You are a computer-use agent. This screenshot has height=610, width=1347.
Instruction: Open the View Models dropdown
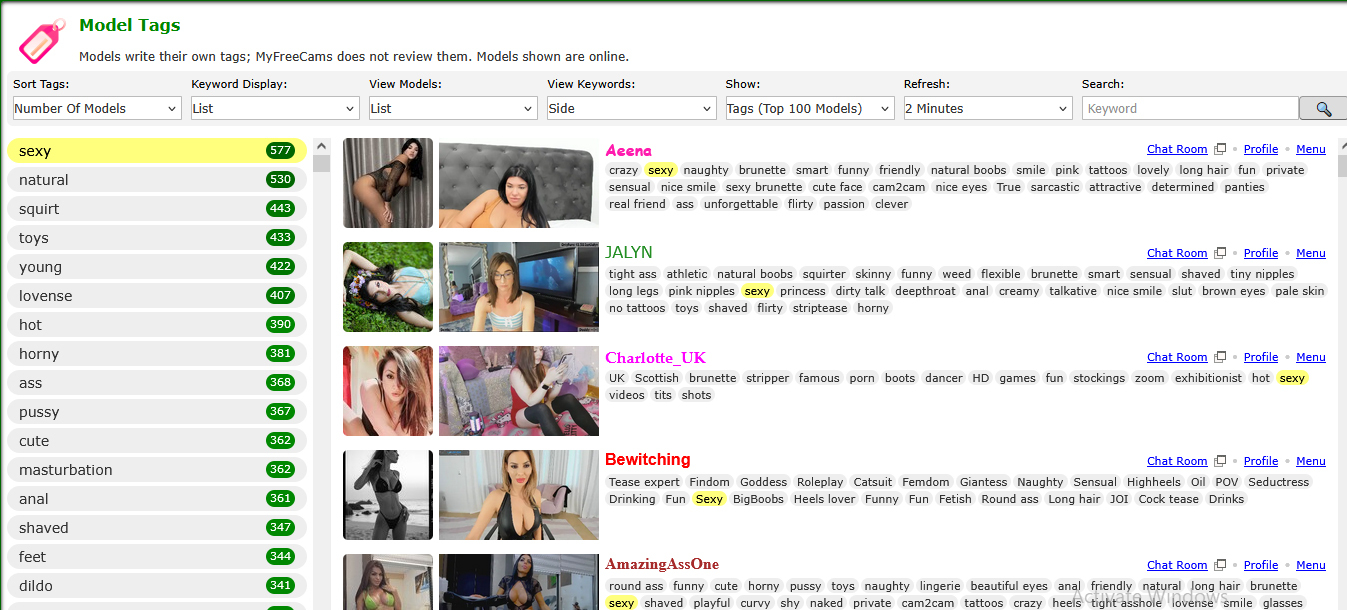453,108
